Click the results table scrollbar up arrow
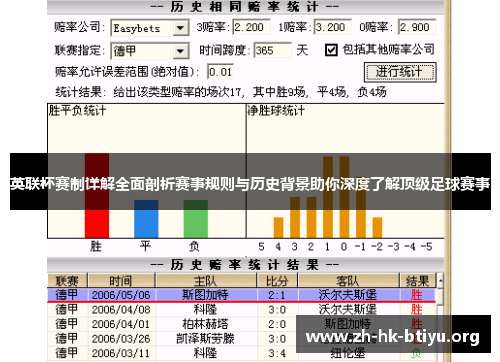500x362 pixels. (x=440, y=281)
